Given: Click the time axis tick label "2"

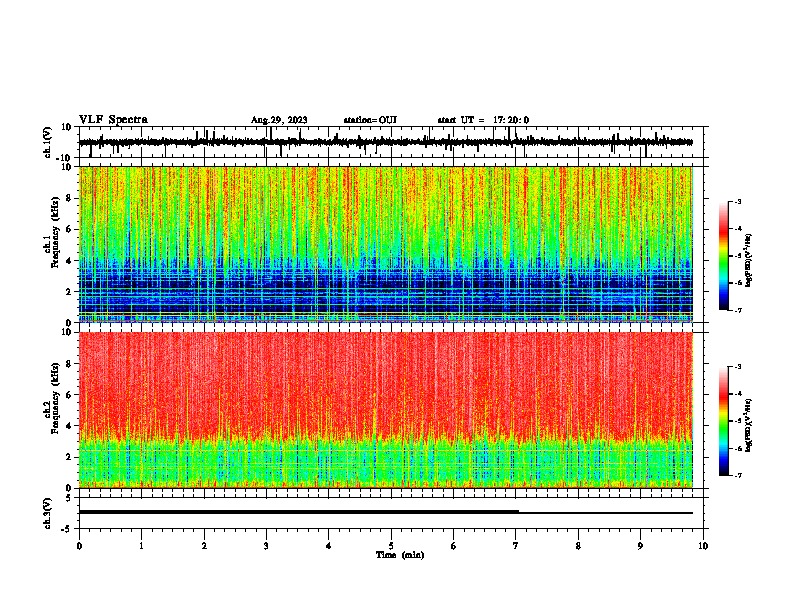Looking at the screenshot, I should [x=204, y=546].
